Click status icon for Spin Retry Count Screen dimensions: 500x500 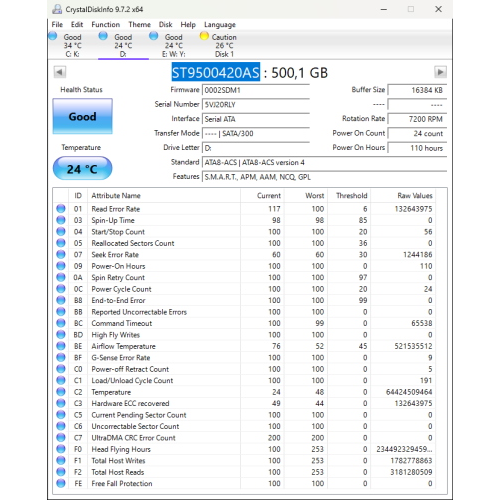click(61, 277)
